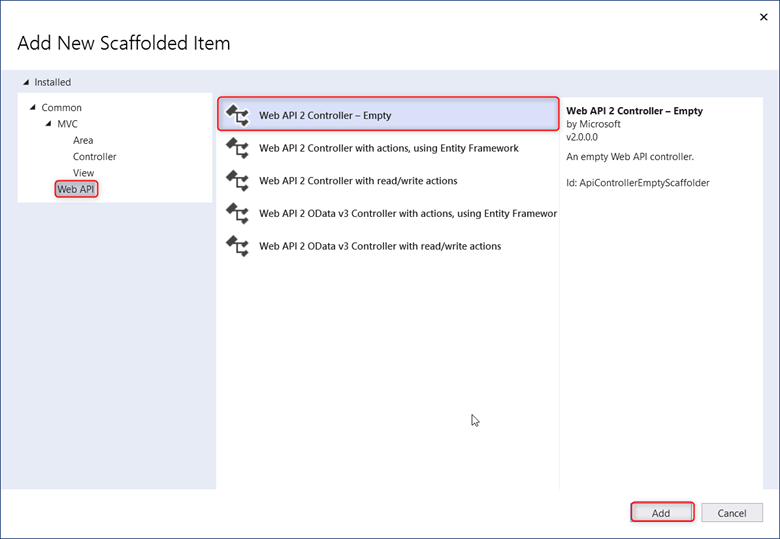Choose Web API 2 Controller – Empty template
The width and height of the screenshot is (780, 539).
(x=388, y=114)
